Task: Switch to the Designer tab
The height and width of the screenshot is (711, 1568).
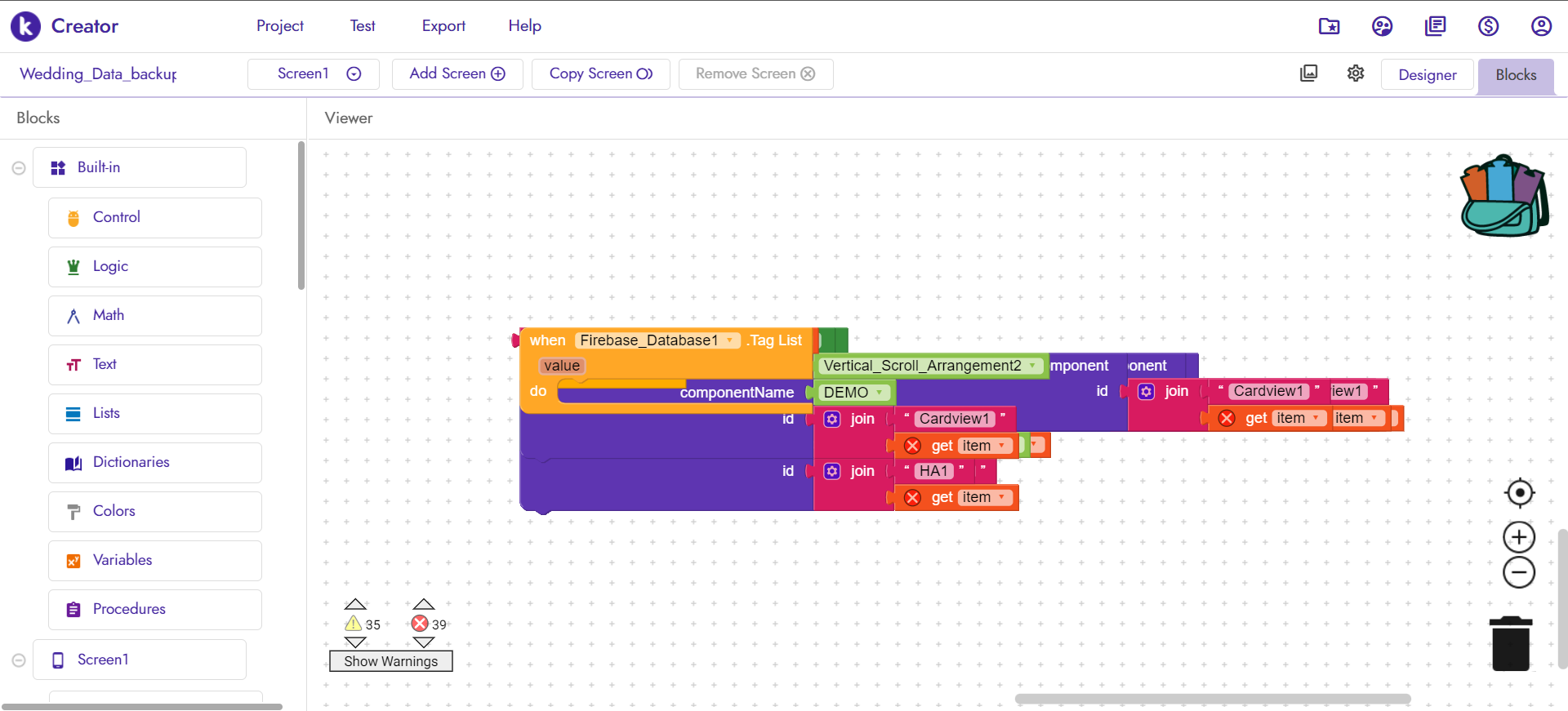Action: pos(1427,75)
